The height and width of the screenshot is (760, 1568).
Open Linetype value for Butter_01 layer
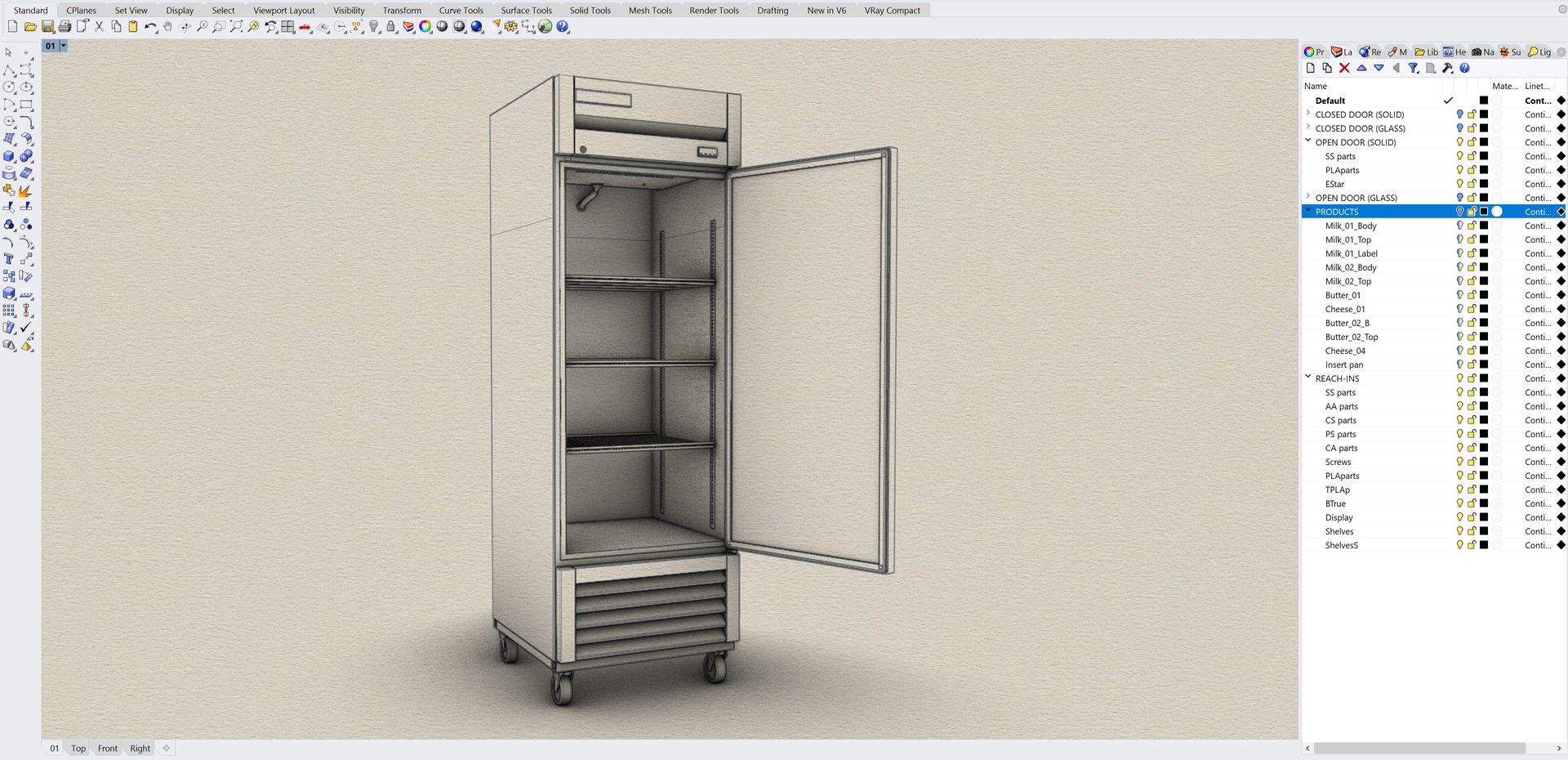click(1537, 295)
